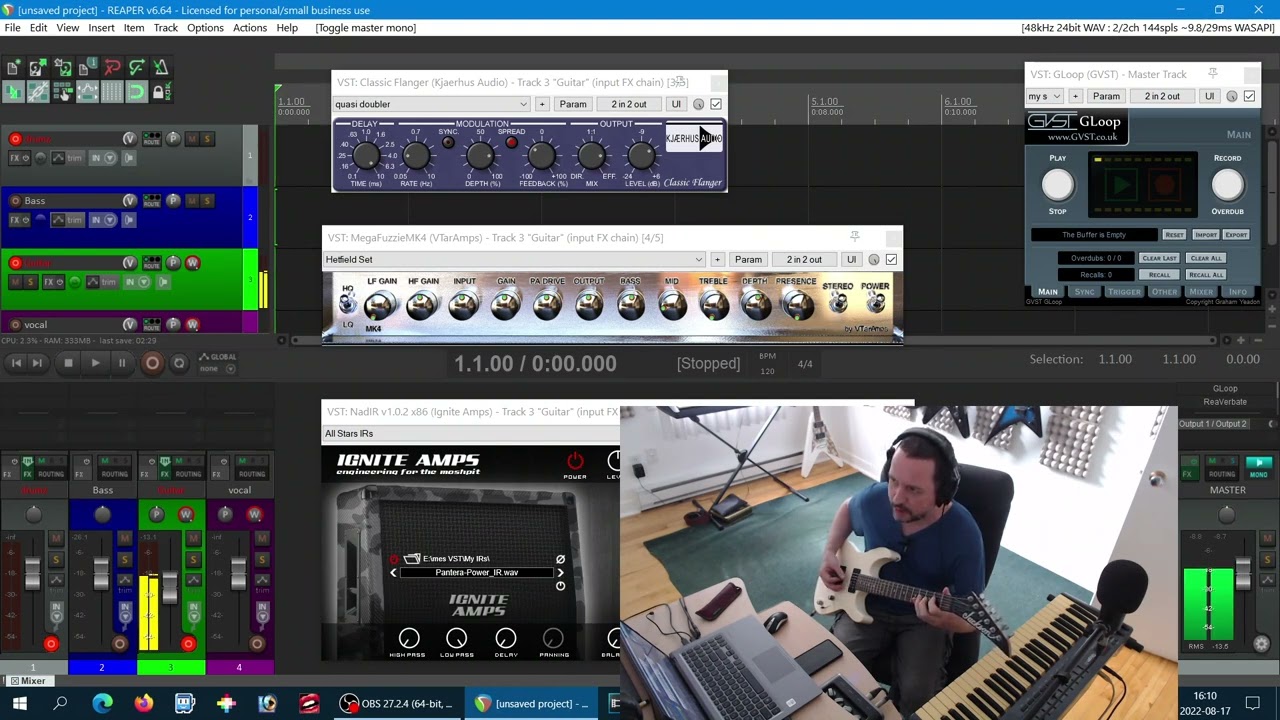1280x720 pixels.
Task: Open the File menu
Action: click(x=12, y=28)
